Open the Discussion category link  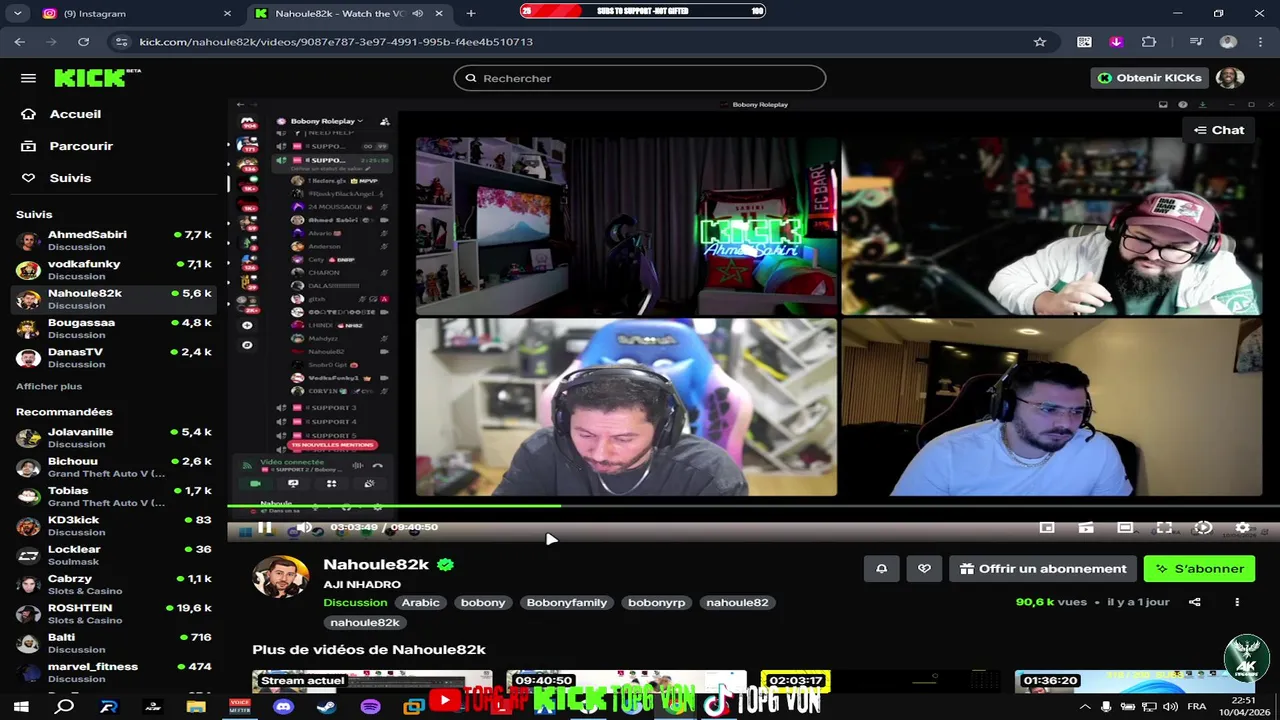(355, 602)
